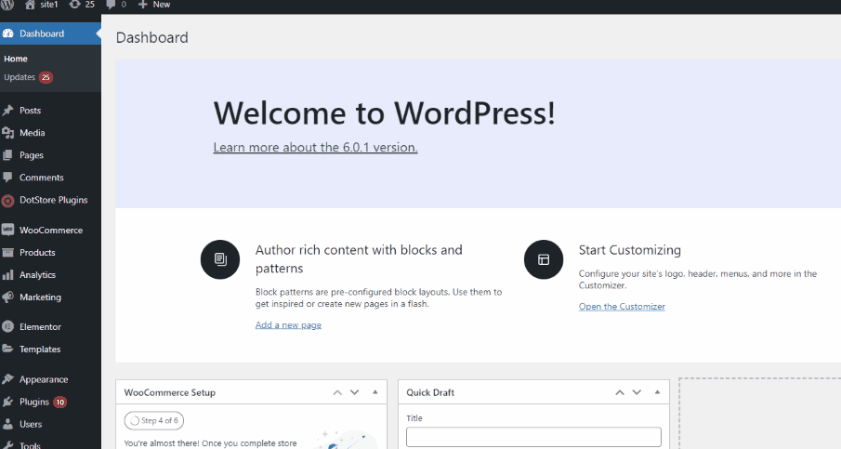This screenshot has width=841, height=449.
Task: Open the Products menu label
Action: tap(38, 253)
